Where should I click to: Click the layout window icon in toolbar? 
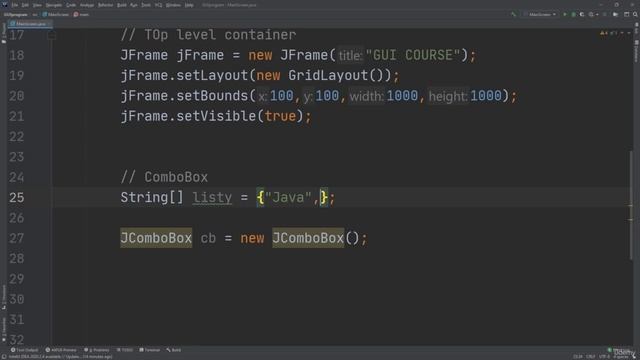click(627, 14)
